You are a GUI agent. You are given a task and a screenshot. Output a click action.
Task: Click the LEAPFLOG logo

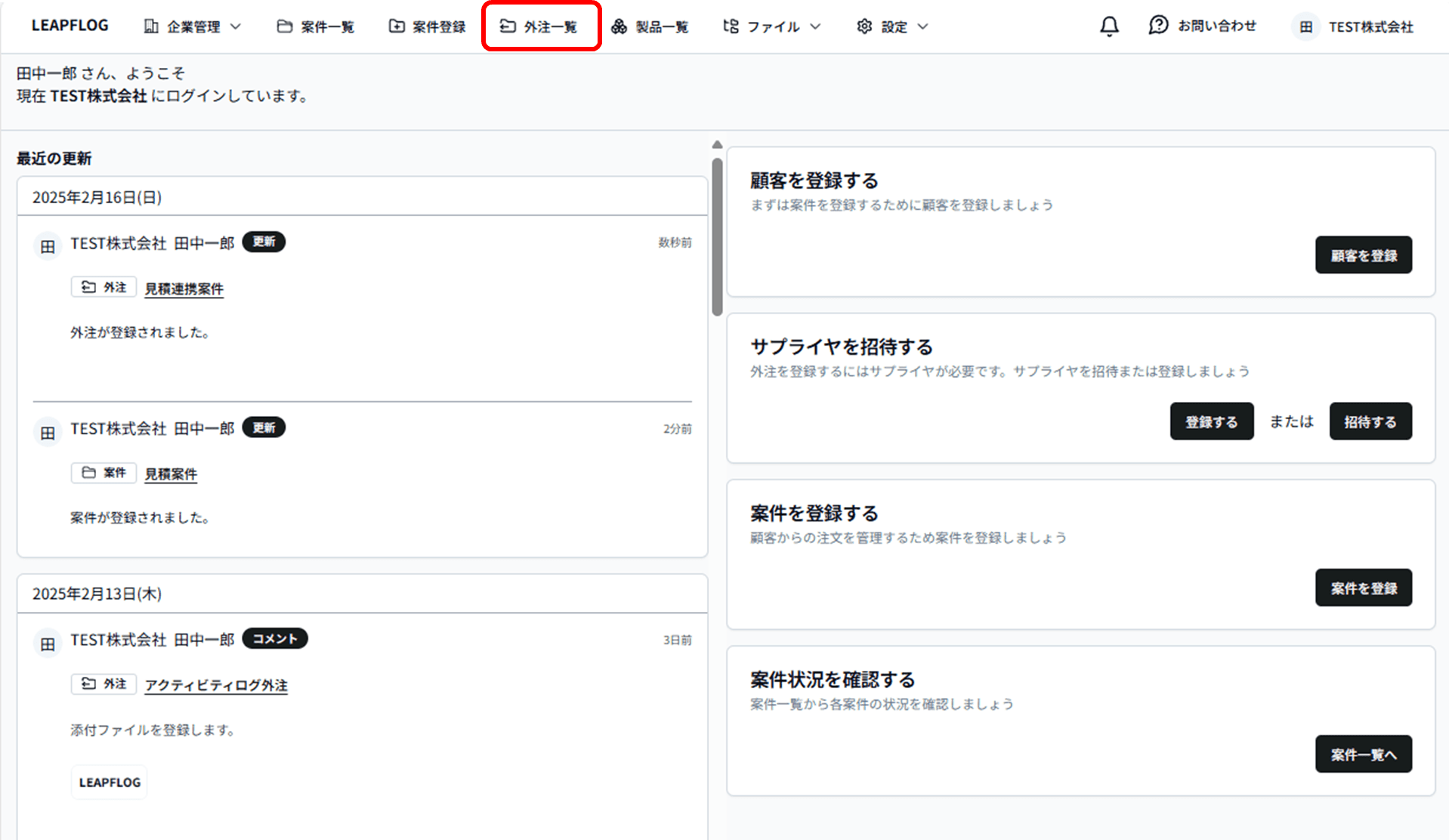point(70,25)
